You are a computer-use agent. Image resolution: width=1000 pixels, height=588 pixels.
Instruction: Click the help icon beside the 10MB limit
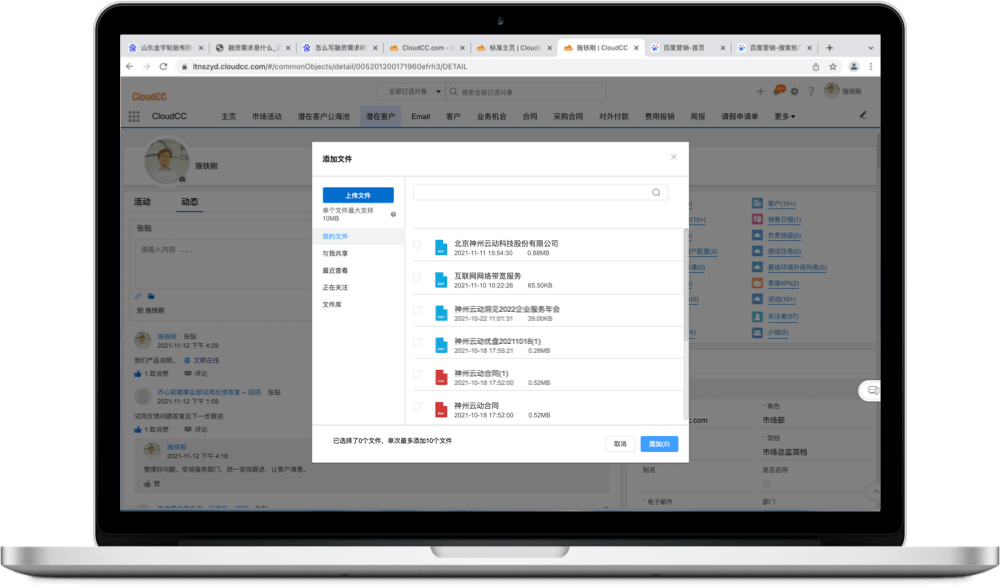393,214
